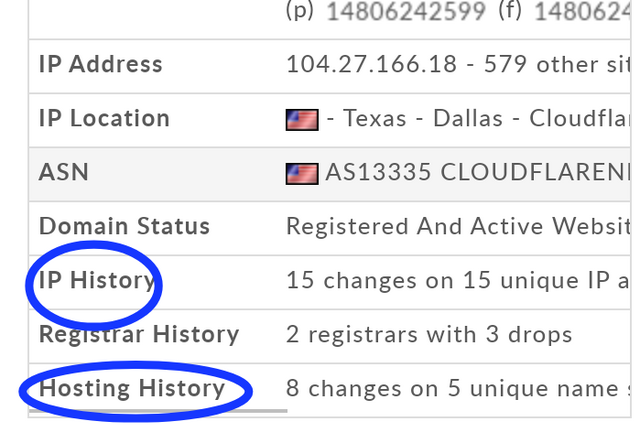
Task: Select '15 changes on 15 unique IP' text
Action: [458, 281]
